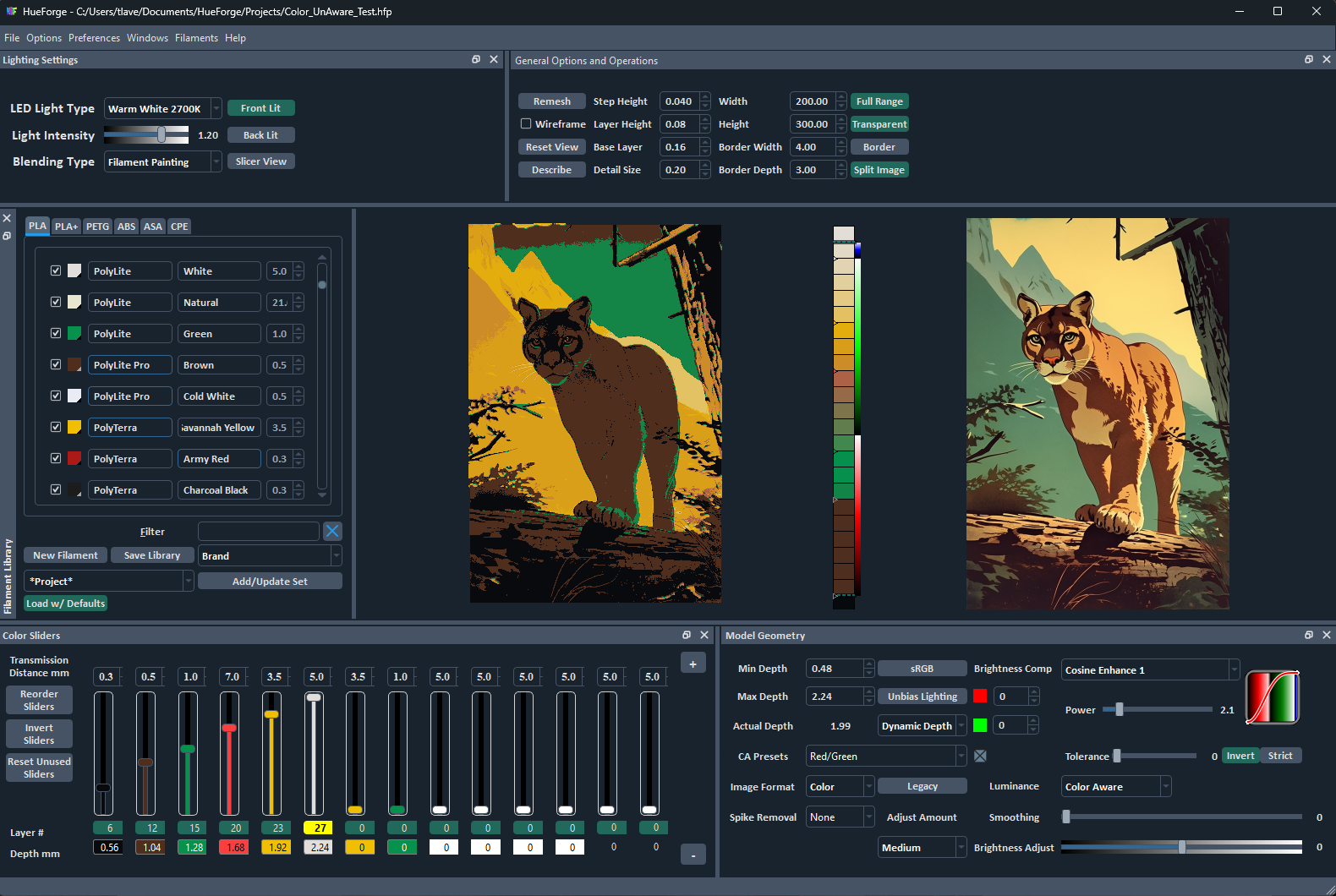Screen dimensions: 1336x896
Task: Remove a color slider with the minus button
Action: click(693, 855)
